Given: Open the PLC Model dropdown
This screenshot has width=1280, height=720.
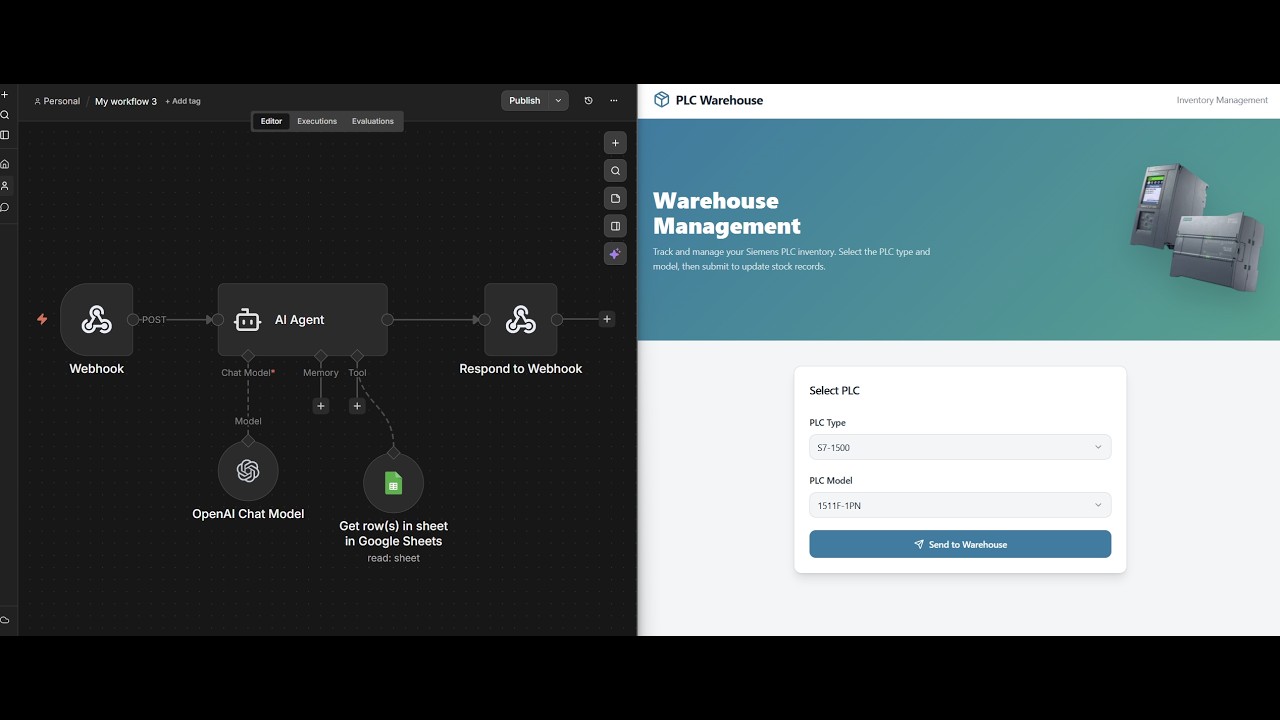Looking at the screenshot, I should coord(960,505).
